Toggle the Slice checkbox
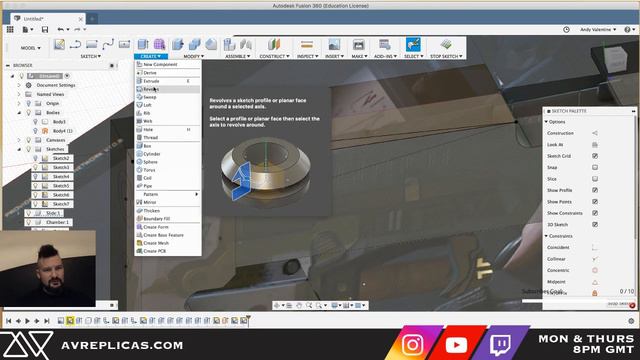Image resolution: width=640 pixels, height=360 pixels. point(595,179)
